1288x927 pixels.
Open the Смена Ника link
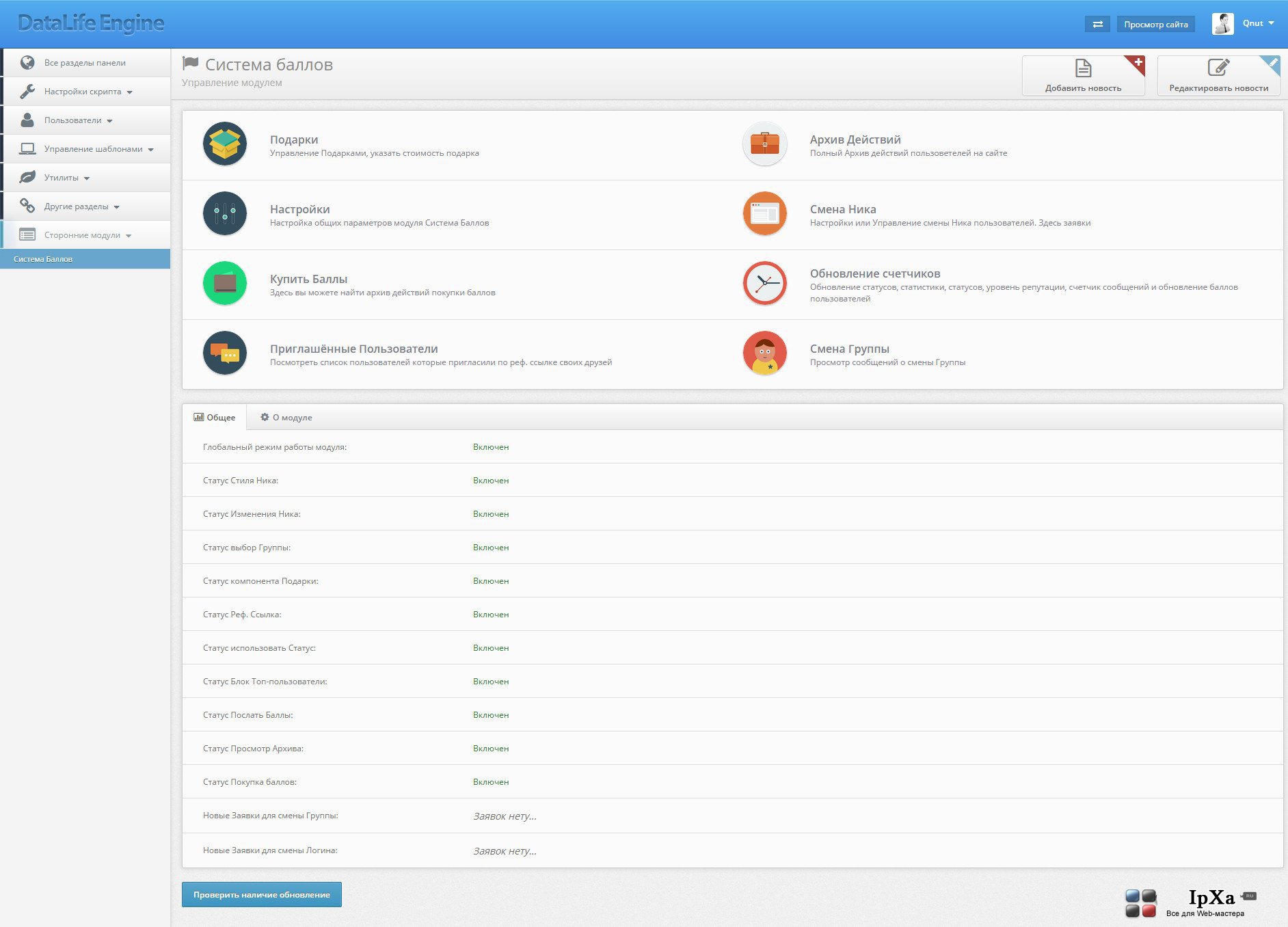(x=843, y=209)
